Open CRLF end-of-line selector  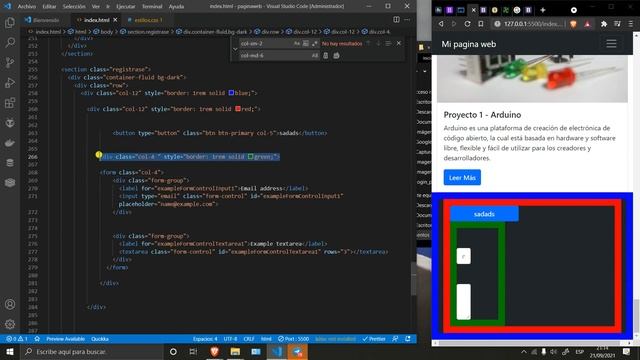pos(249,339)
